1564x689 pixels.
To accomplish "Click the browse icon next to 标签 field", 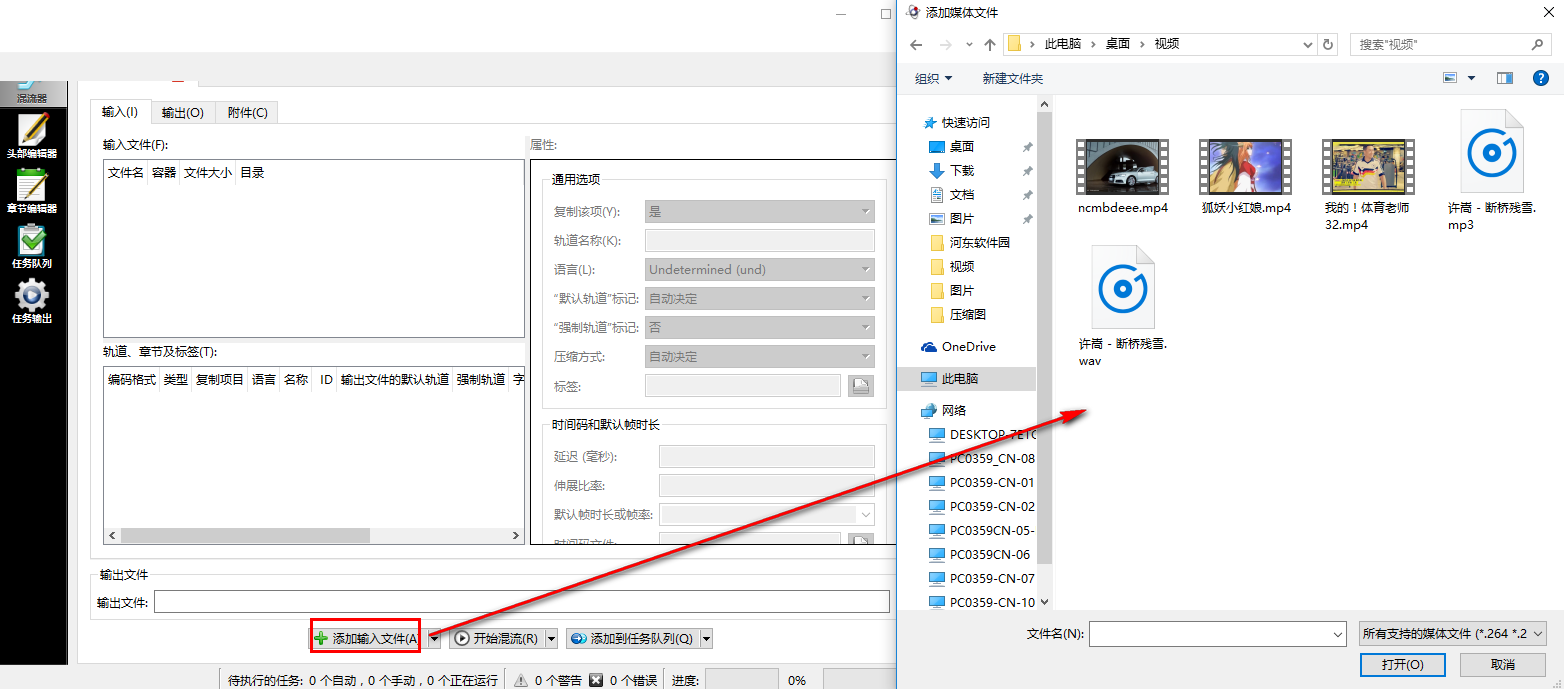I will coord(860,386).
